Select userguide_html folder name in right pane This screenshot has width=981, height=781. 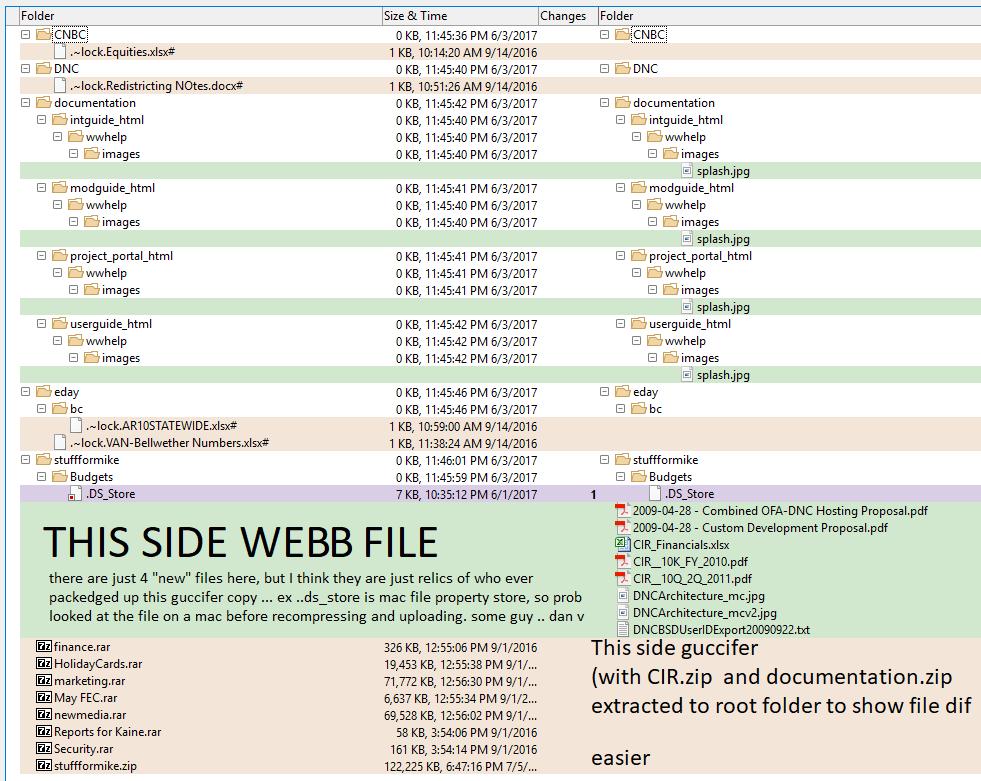click(x=689, y=324)
